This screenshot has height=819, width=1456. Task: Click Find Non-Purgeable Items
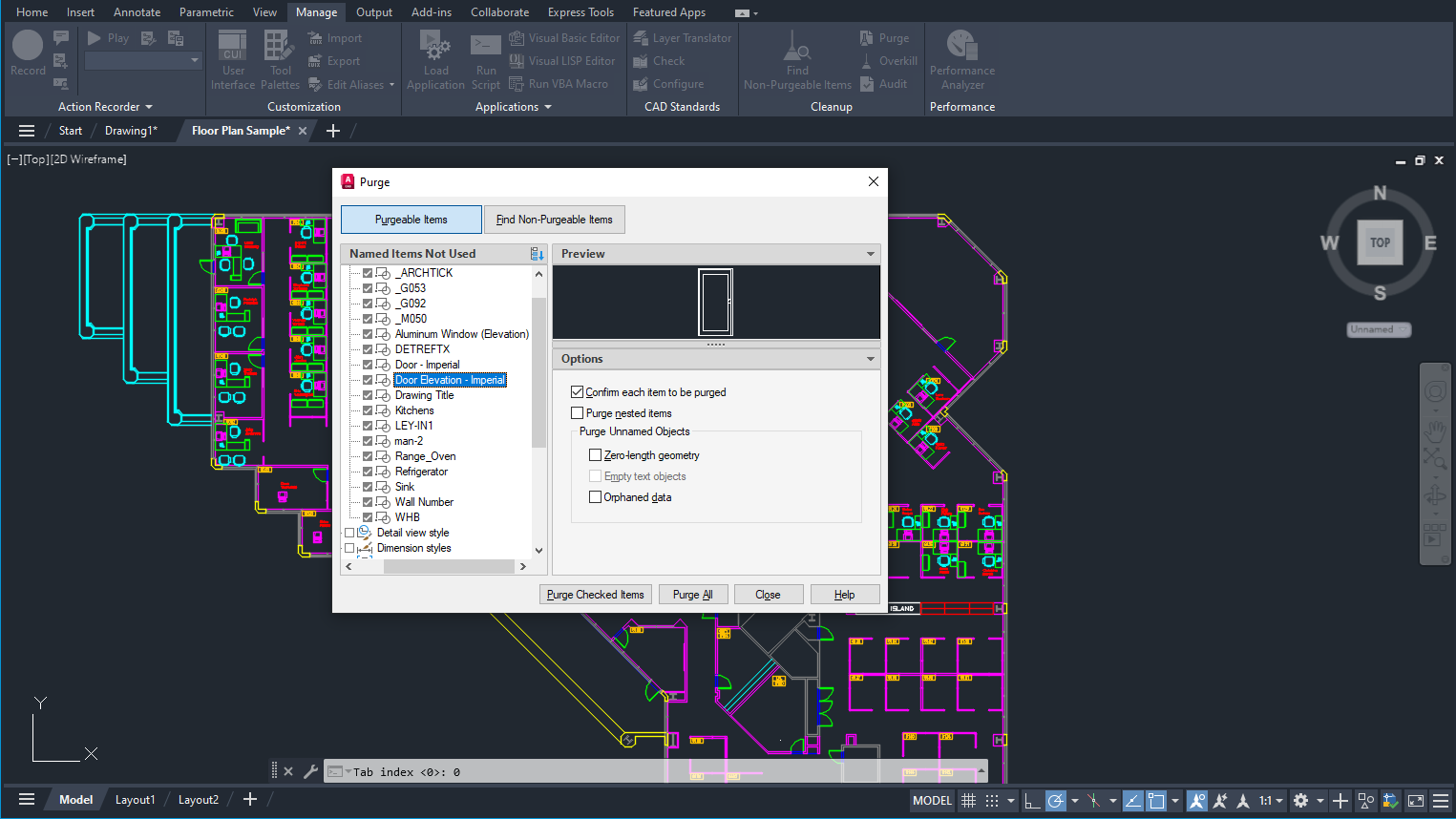tap(554, 219)
